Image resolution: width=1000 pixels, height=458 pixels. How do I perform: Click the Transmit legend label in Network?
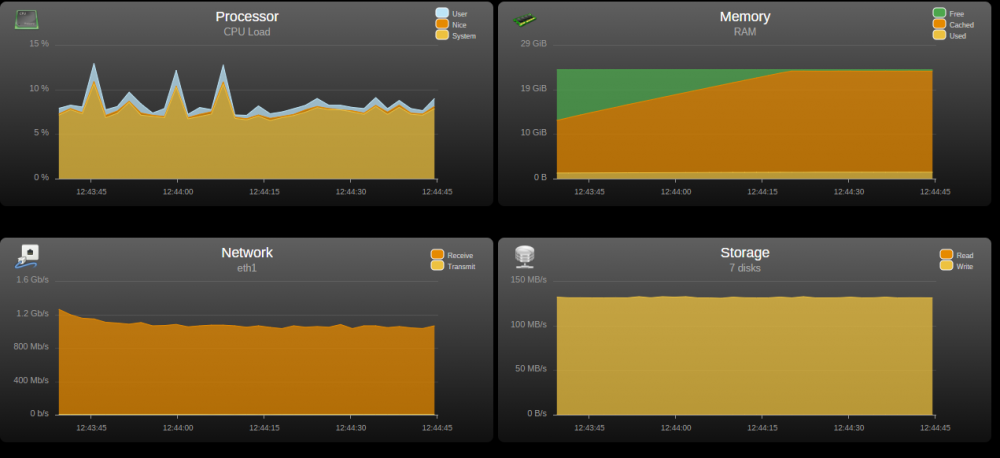(461, 267)
